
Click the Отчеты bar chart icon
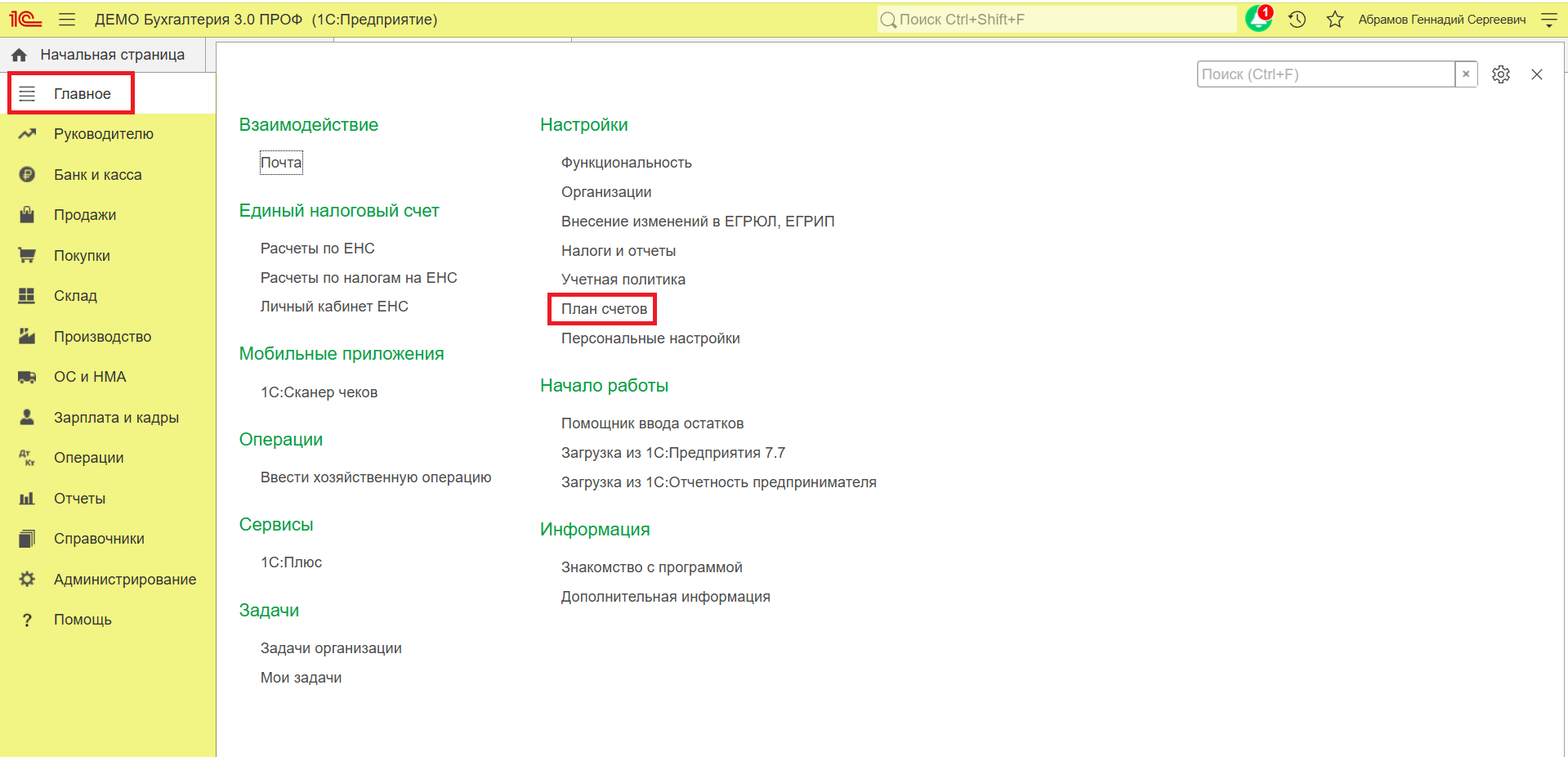[27, 498]
